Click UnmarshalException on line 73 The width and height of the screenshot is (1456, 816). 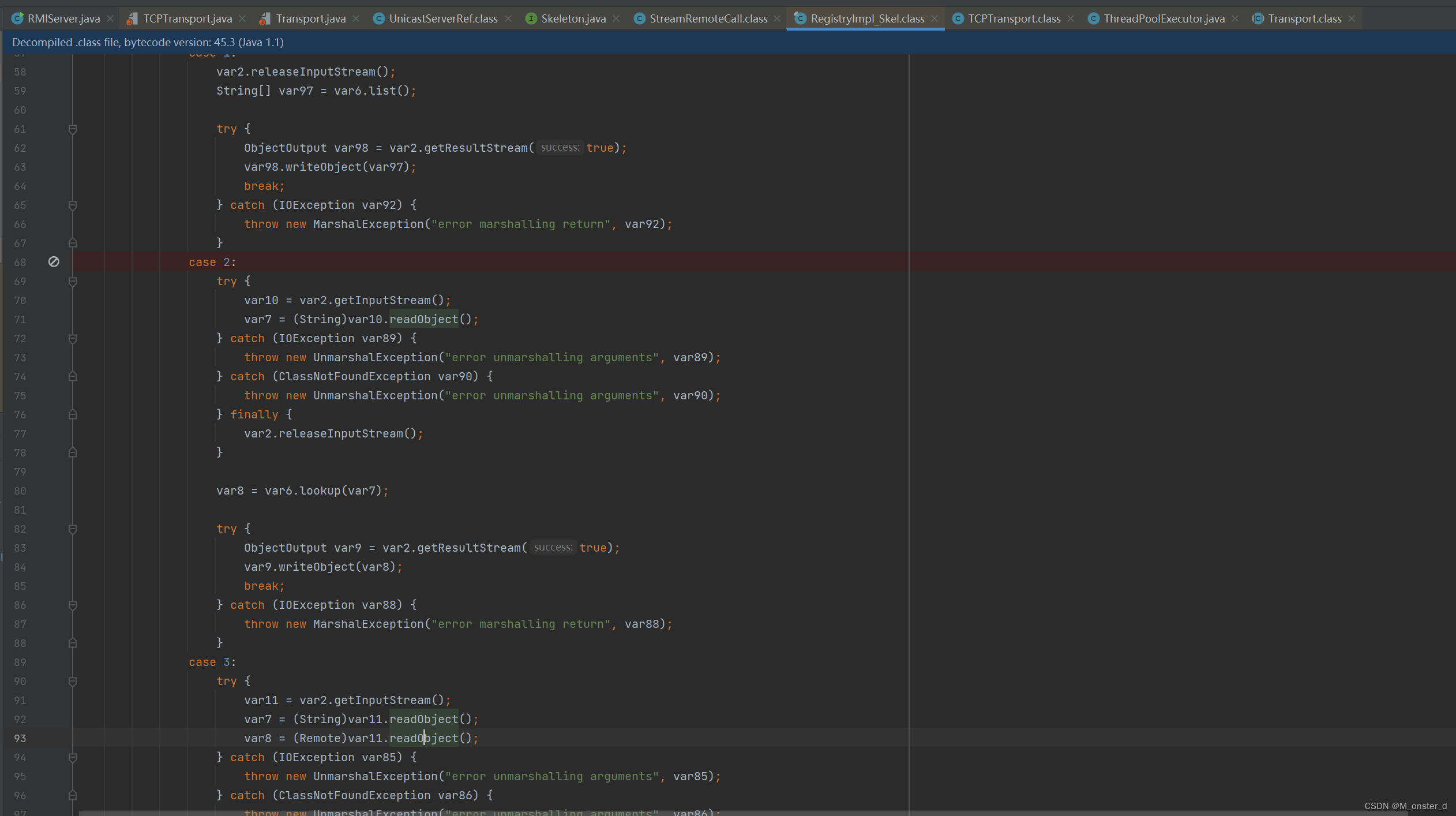(376, 357)
